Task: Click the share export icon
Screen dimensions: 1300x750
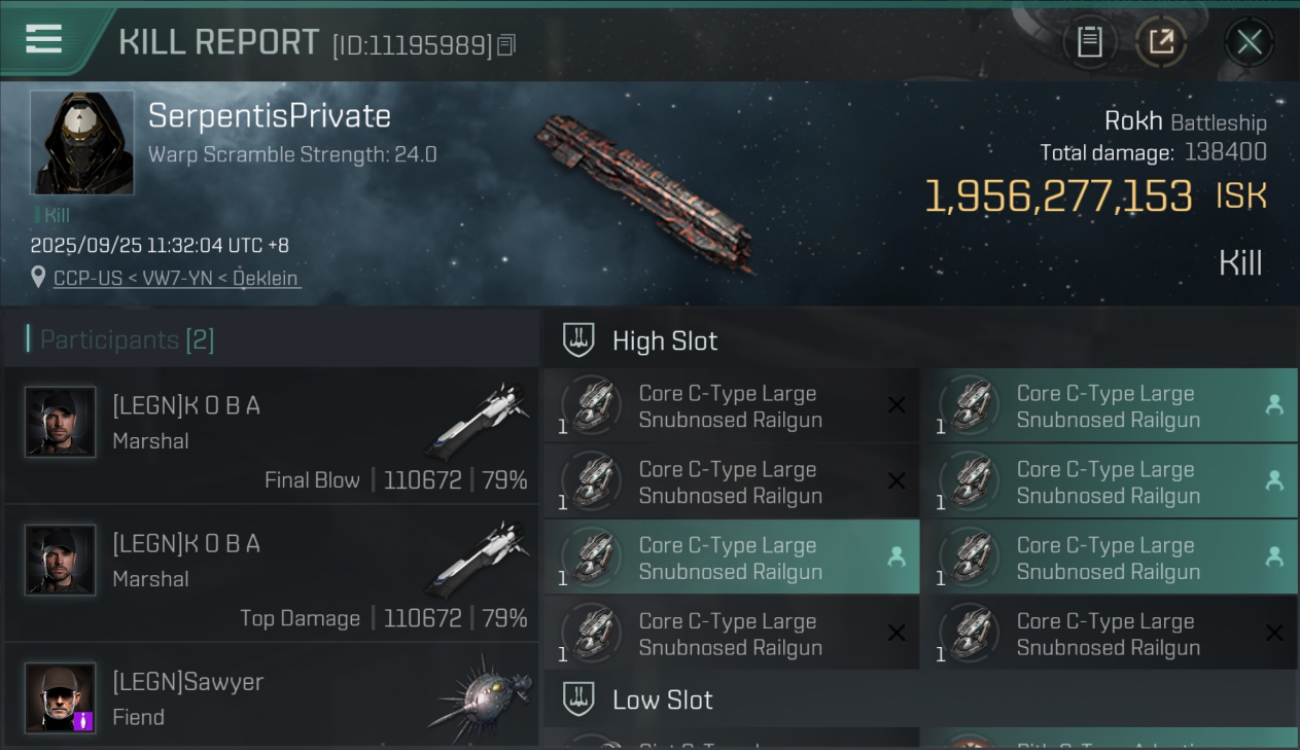Action: click(1161, 42)
